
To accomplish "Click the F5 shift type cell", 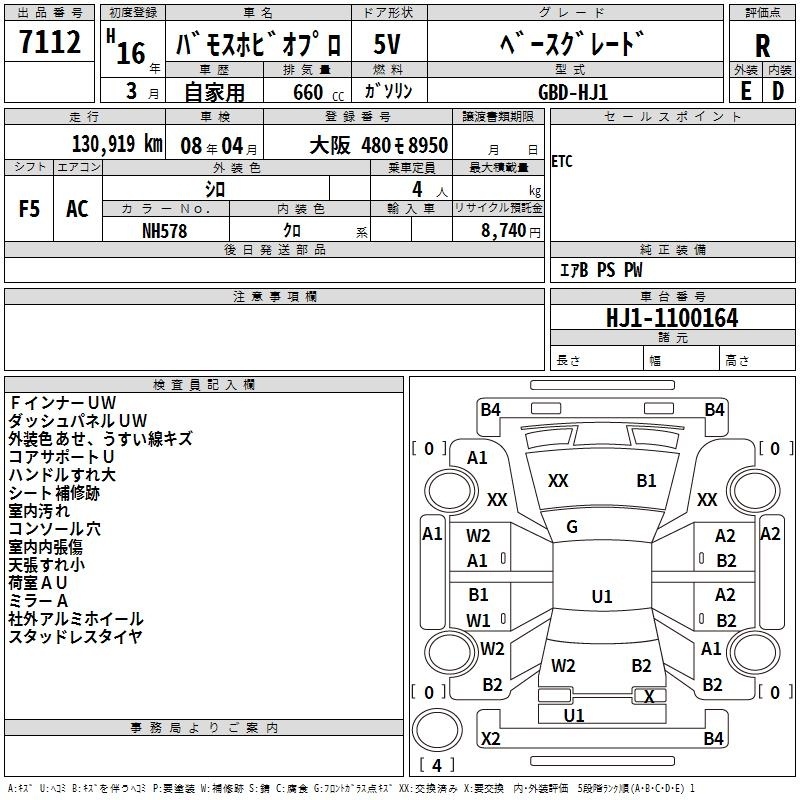I will (x=29, y=209).
